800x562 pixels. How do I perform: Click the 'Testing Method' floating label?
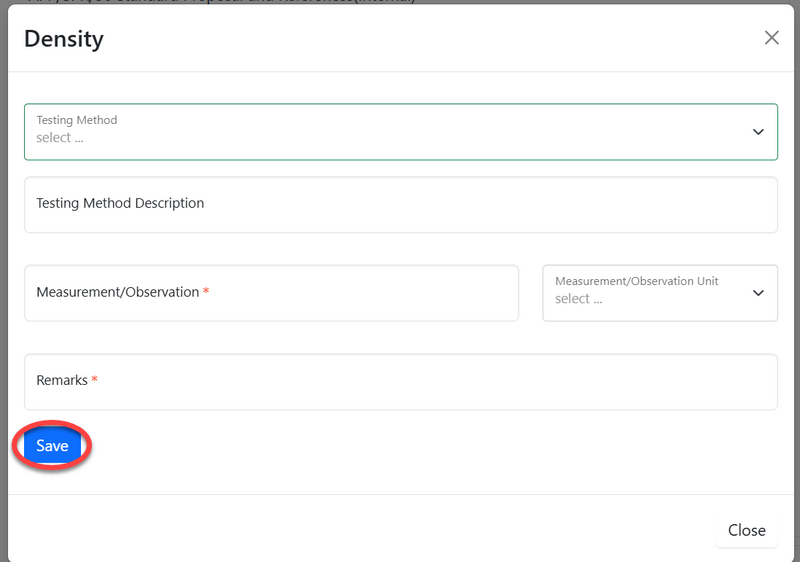tap(77, 120)
